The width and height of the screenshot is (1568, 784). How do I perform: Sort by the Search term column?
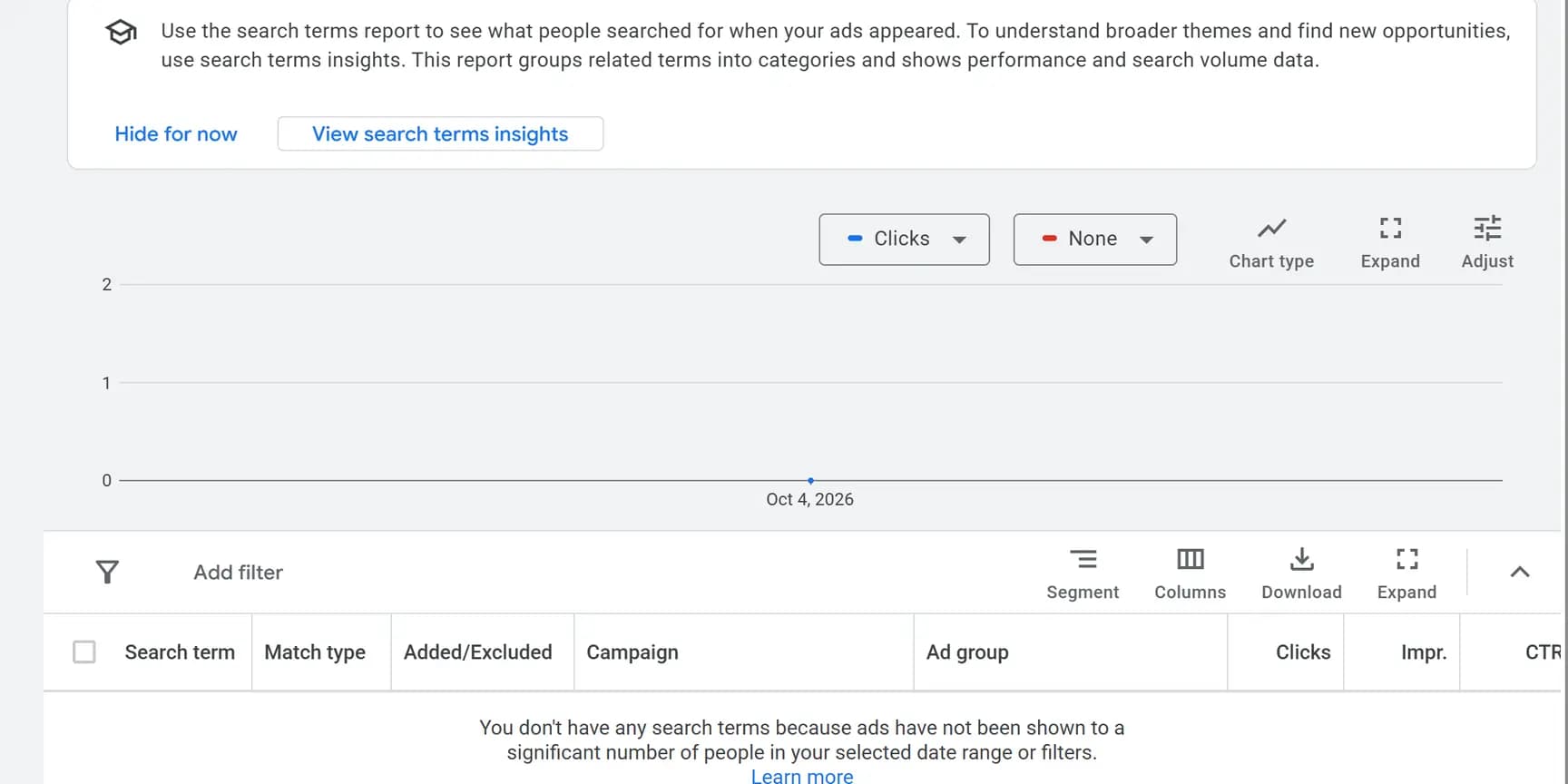180,652
